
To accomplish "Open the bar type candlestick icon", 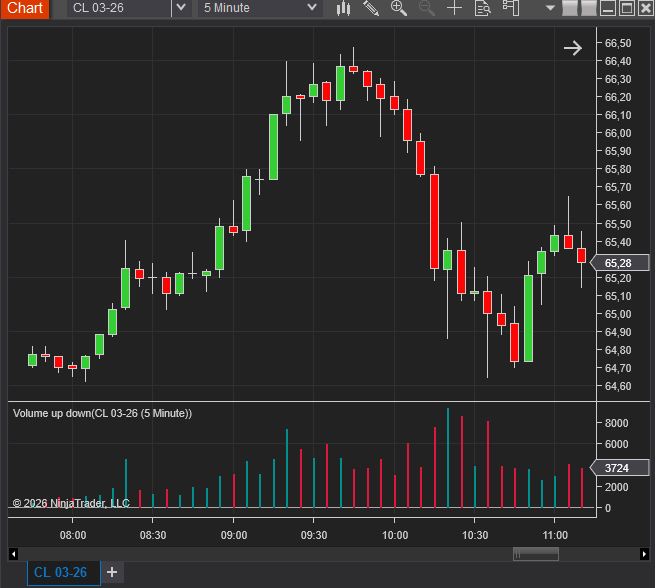I will (343, 8).
